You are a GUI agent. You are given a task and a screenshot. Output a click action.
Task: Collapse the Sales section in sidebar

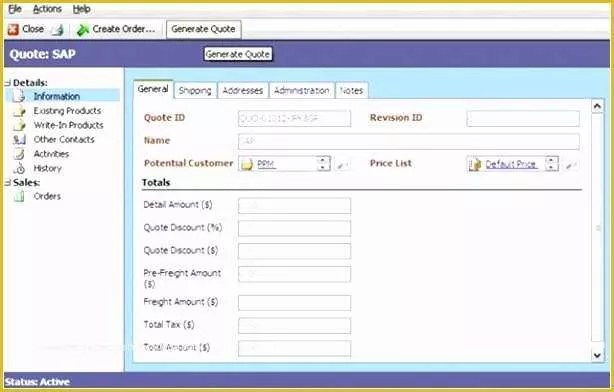point(8,182)
